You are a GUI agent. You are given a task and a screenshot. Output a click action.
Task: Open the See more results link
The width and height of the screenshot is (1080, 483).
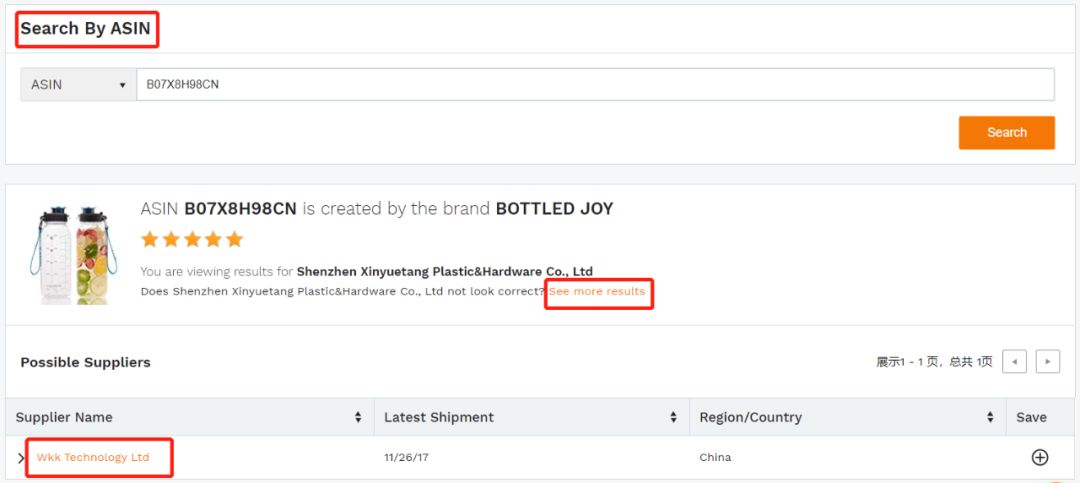pos(597,292)
